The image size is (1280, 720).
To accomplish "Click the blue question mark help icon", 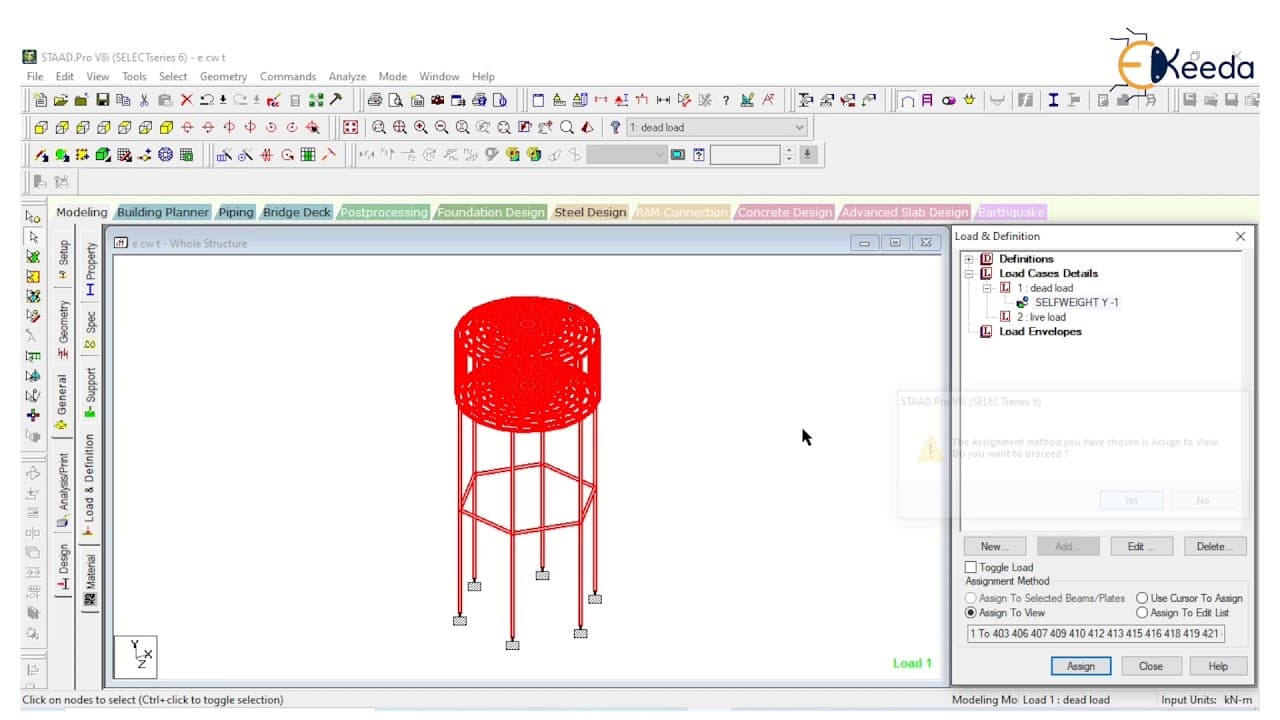I will (615, 127).
